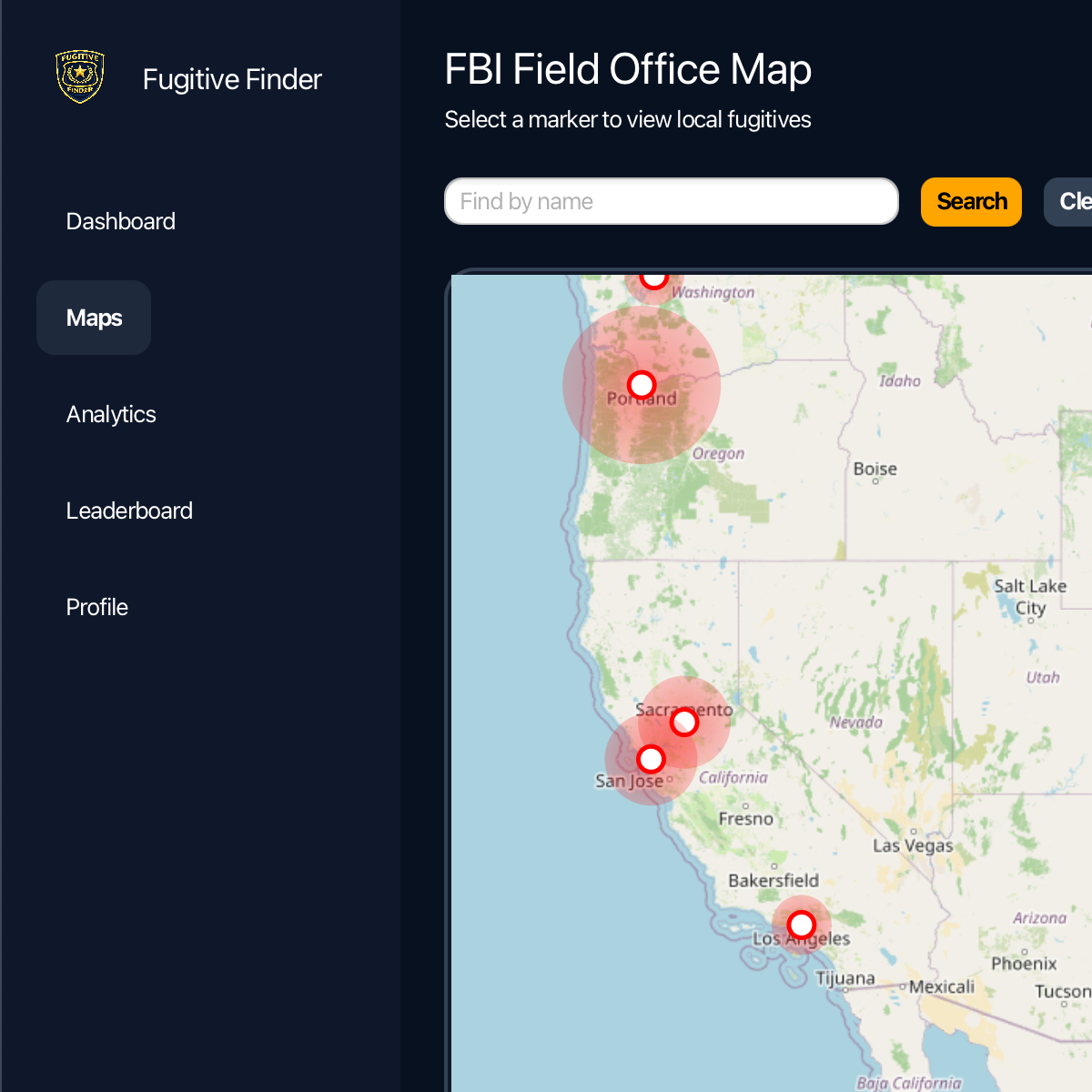Click the Phoenix map label
Image resolution: width=1092 pixels, height=1092 pixels.
(1024, 963)
